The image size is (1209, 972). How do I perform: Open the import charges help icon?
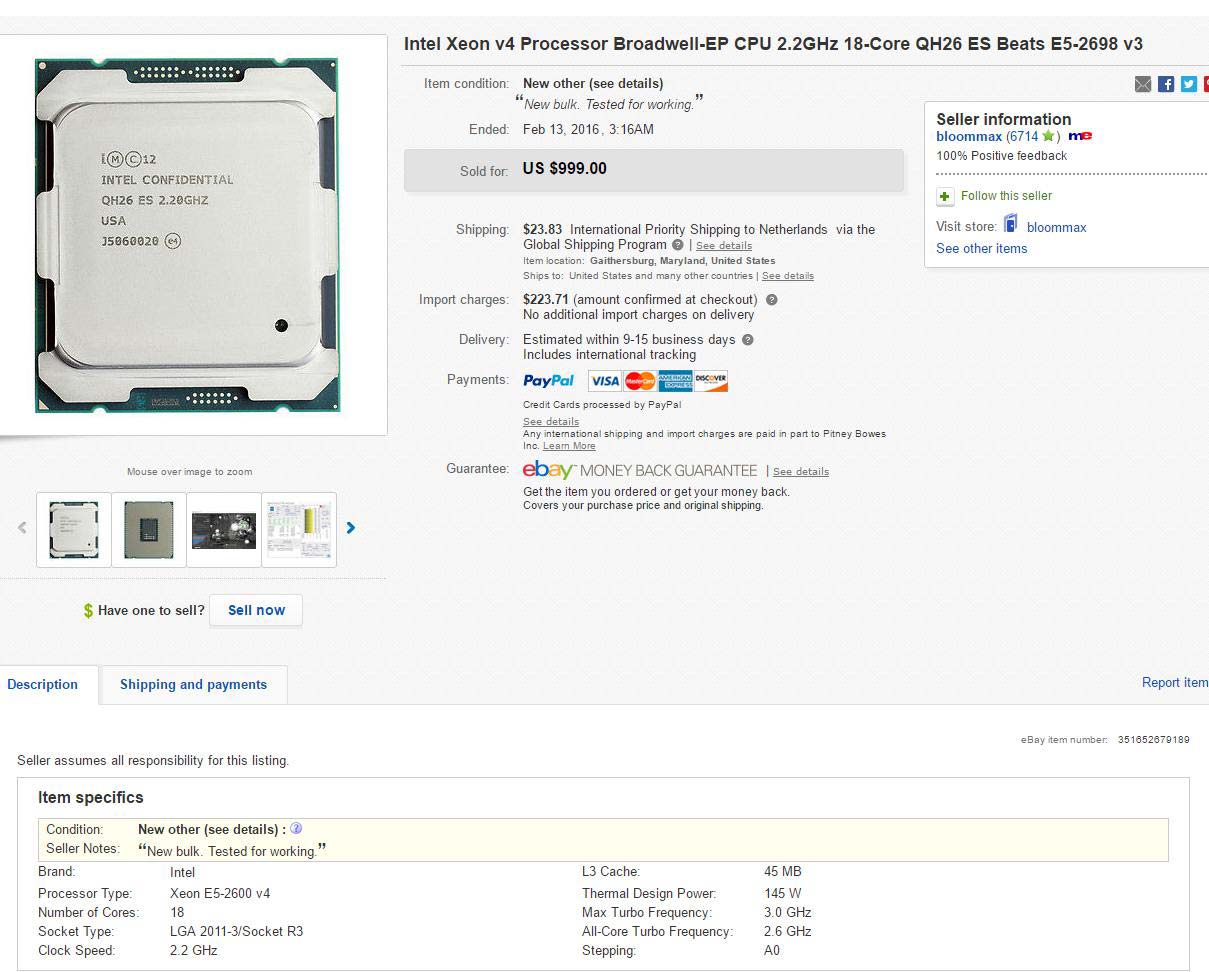point(771,299)
